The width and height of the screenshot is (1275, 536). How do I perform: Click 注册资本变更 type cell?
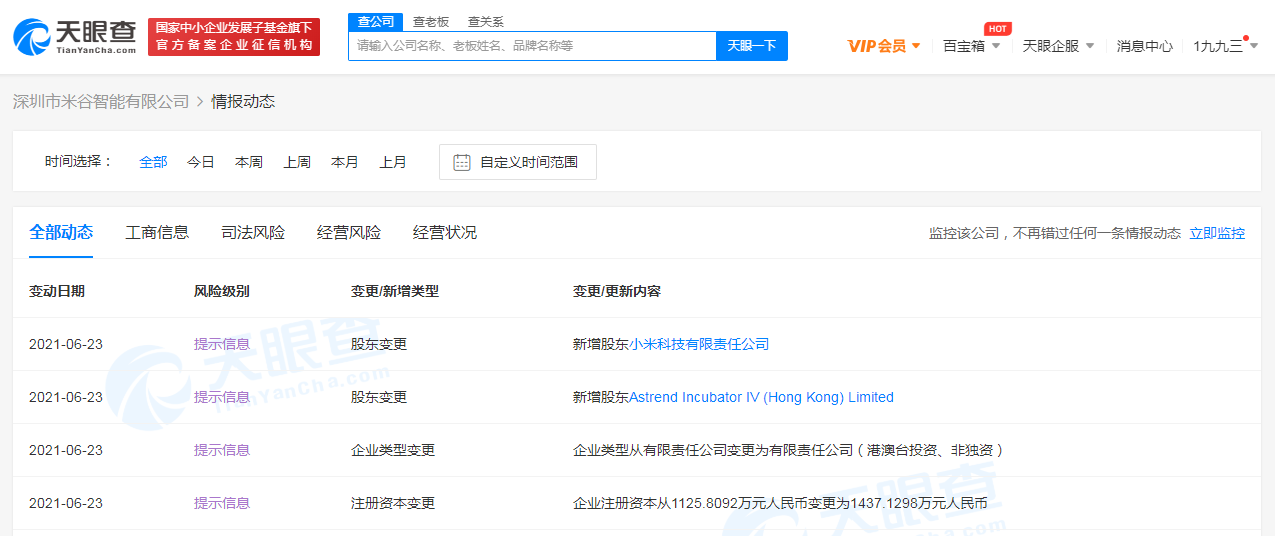click(x=393, y=503)
